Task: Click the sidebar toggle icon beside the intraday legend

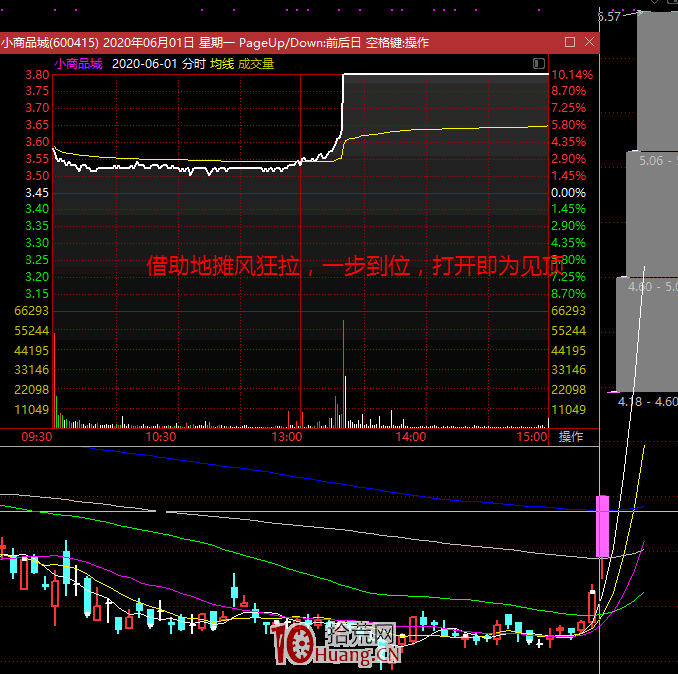Action: (x=538, y=64)
